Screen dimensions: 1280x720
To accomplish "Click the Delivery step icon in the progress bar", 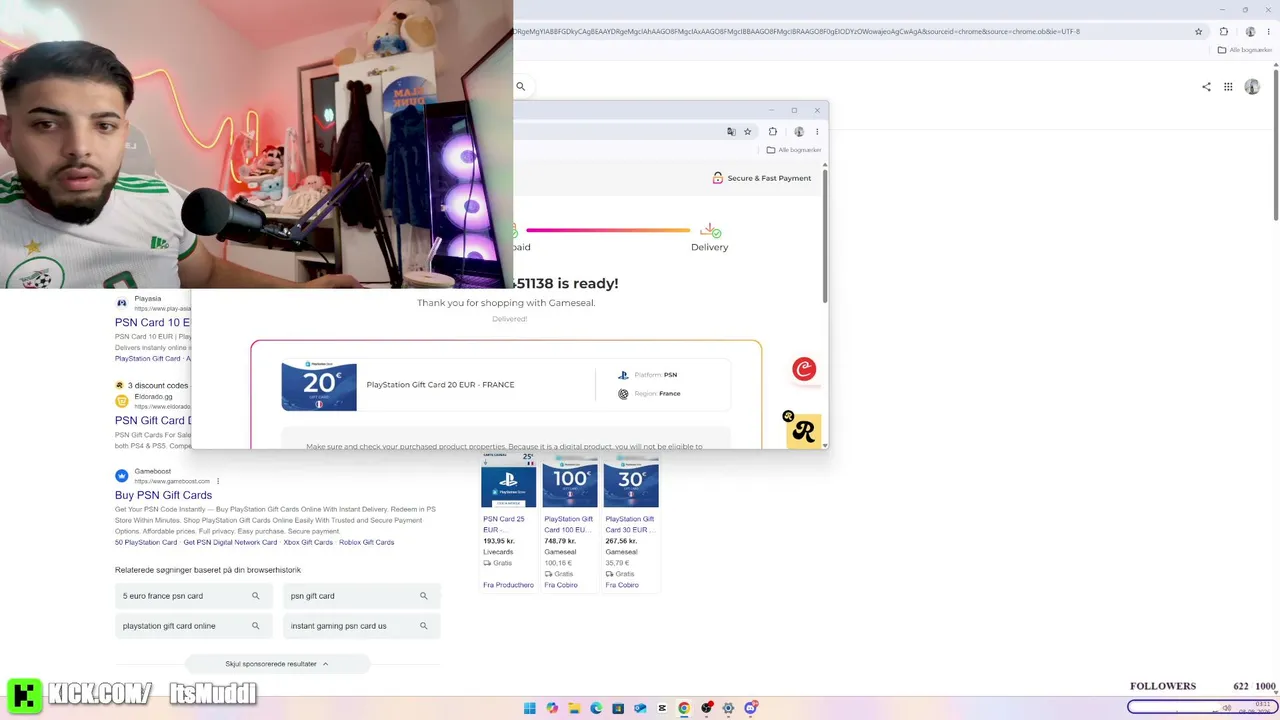I will pos(710,231).
